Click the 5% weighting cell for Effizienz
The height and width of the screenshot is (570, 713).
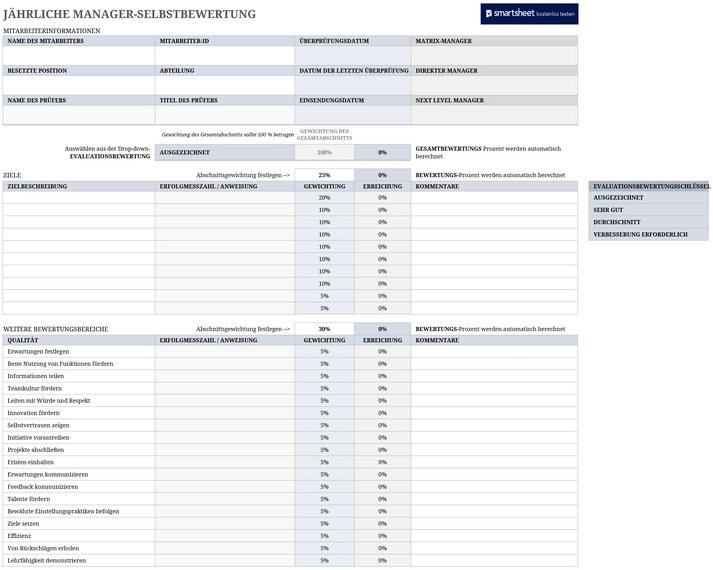tap(324, 536)
